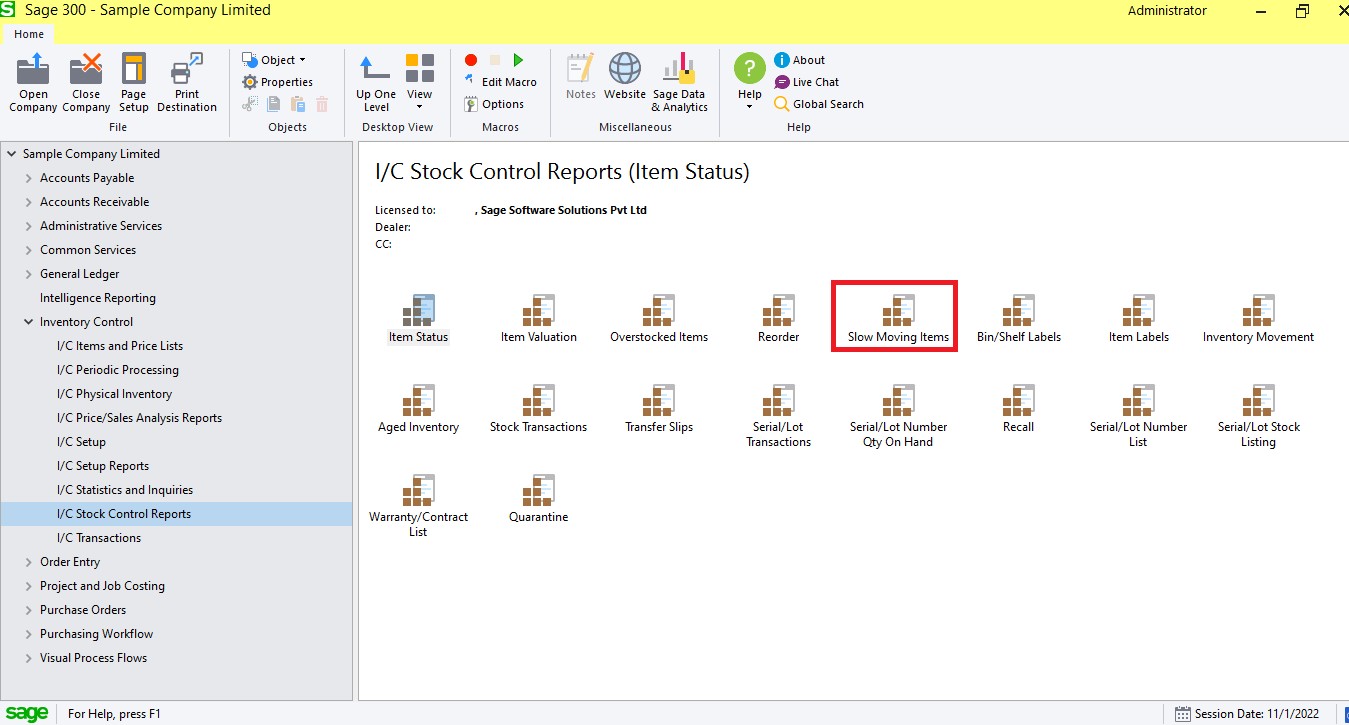This screenshot has width=1349, height=725.
Task: Choose Print Destination in the ribbon
Action: click(187, 83)
